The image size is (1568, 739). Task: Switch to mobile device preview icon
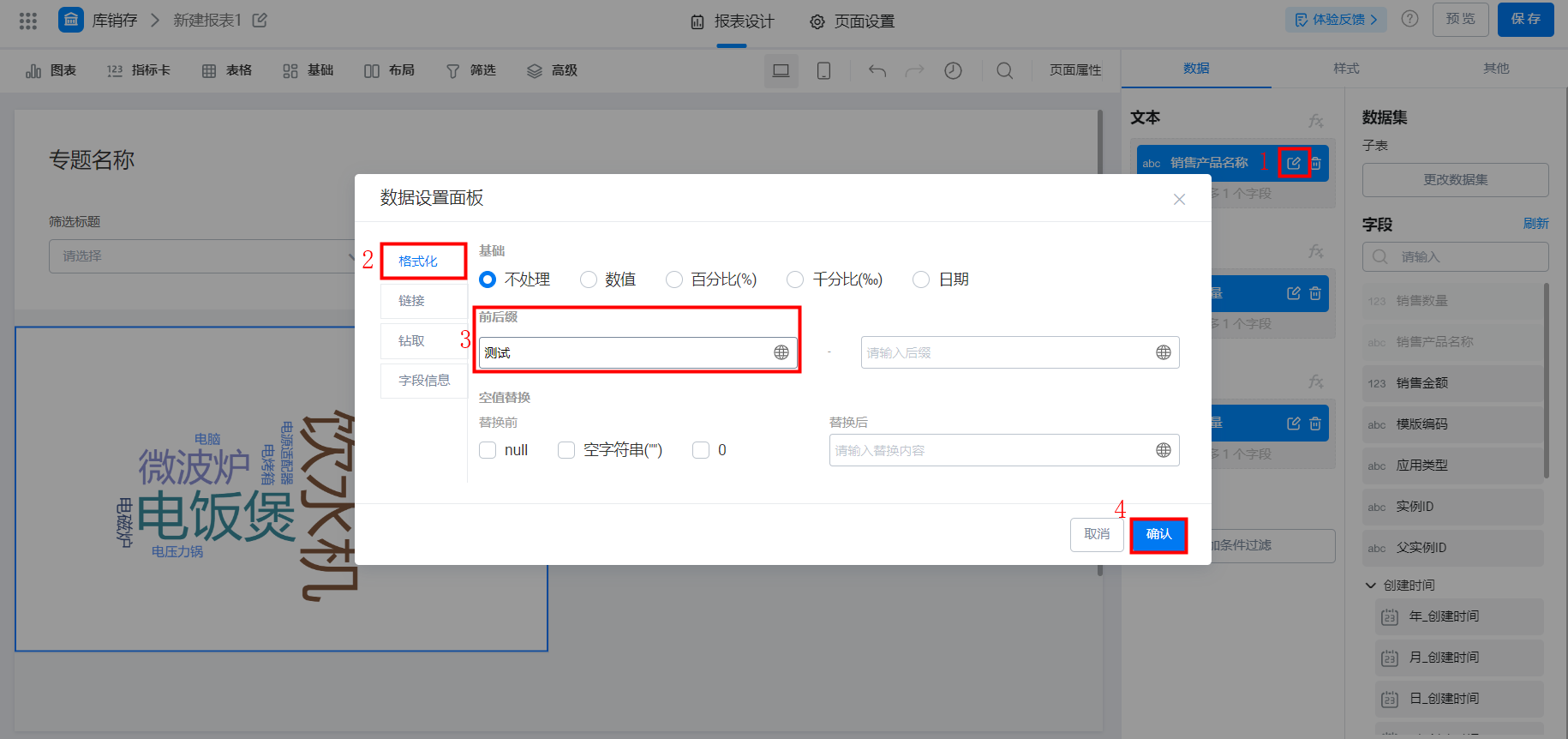[823, 70]
